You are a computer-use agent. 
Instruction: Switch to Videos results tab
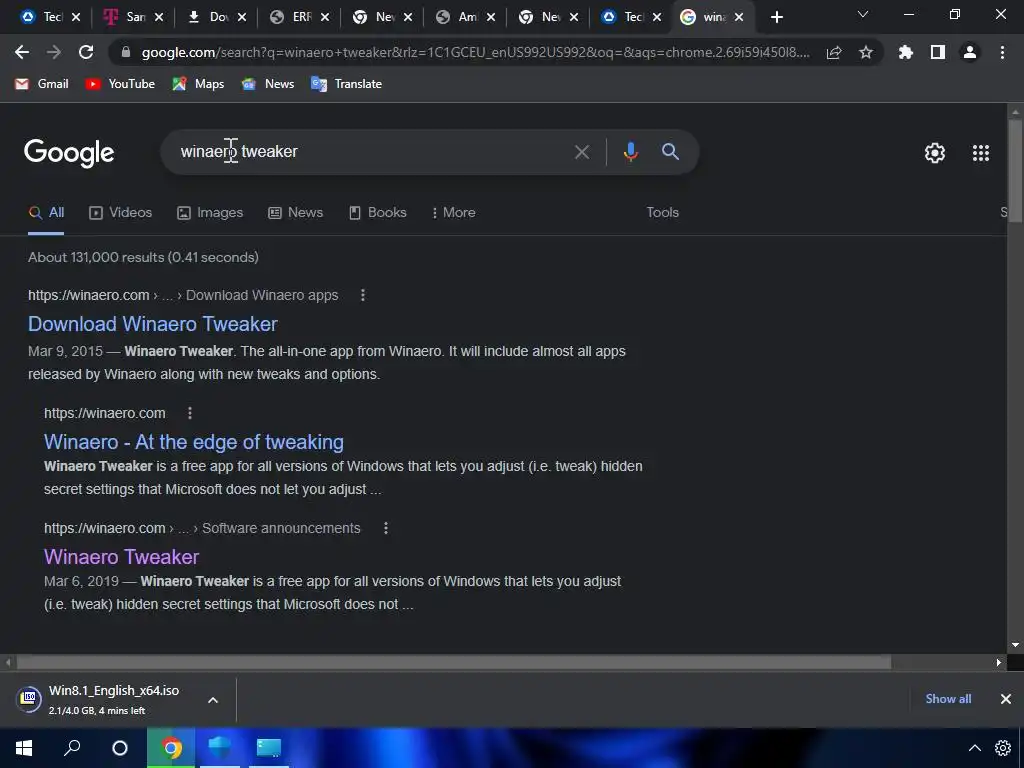[x=120, y=212]
